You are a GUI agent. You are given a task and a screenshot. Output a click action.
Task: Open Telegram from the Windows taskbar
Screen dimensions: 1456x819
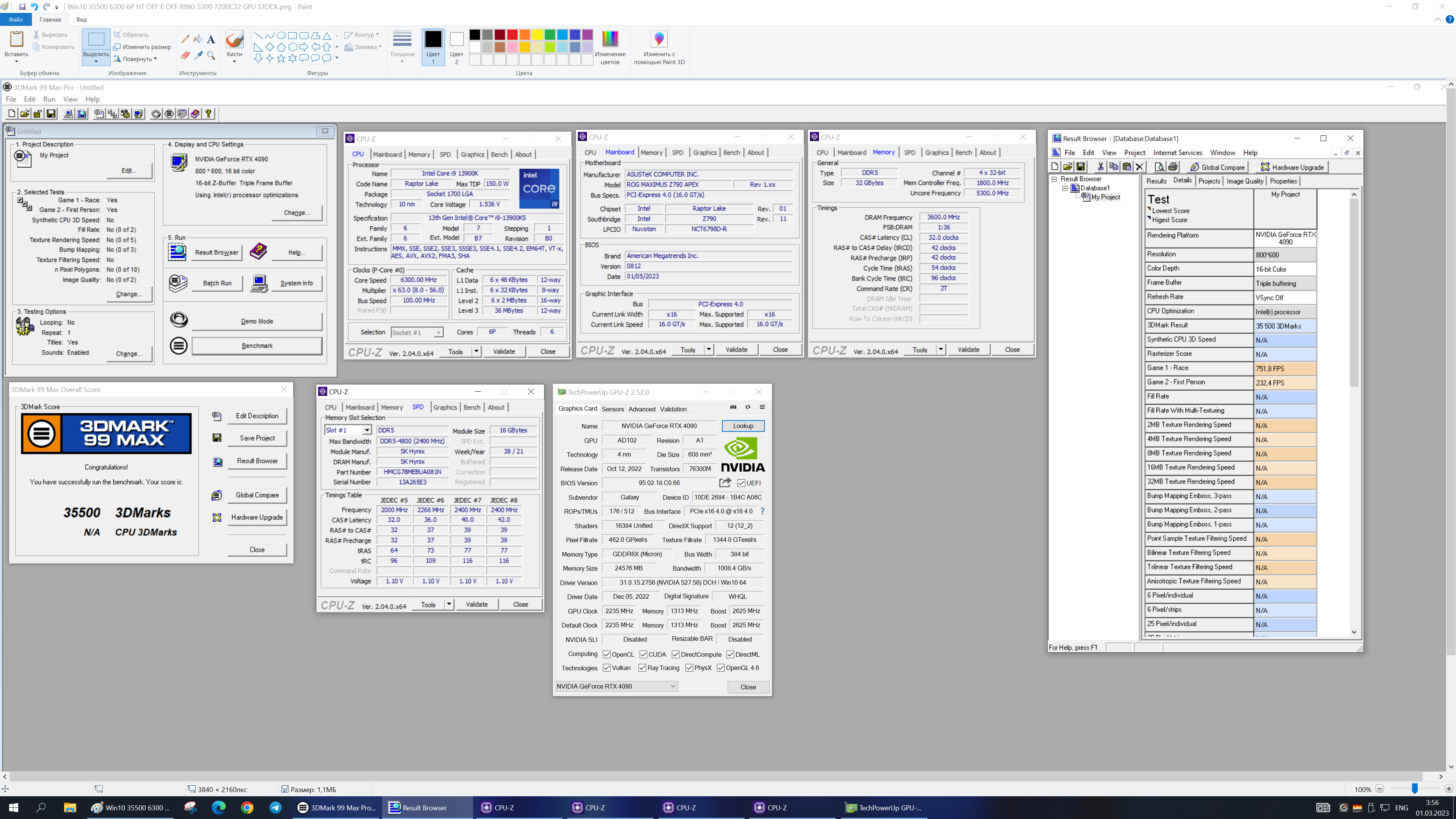(x=276, y=808)
